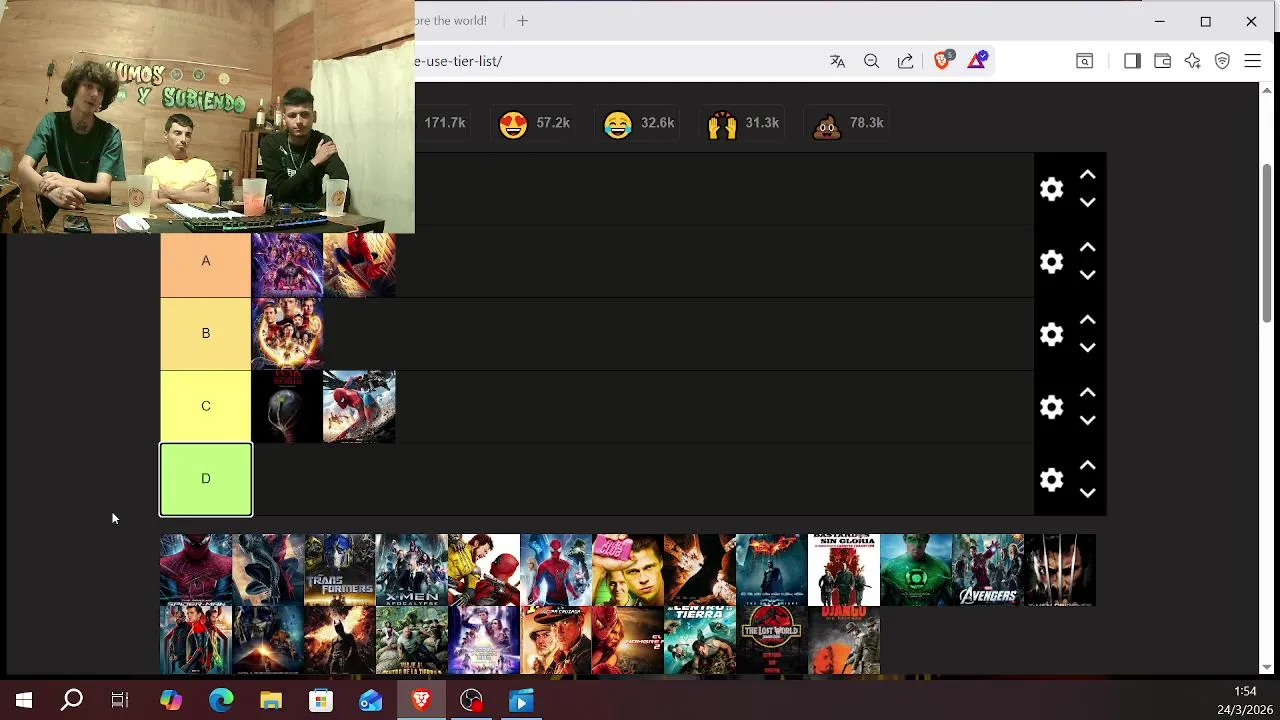Select the Transformers poster in the pool
This screenshot has height=720, width=1280.
[340, 570]
